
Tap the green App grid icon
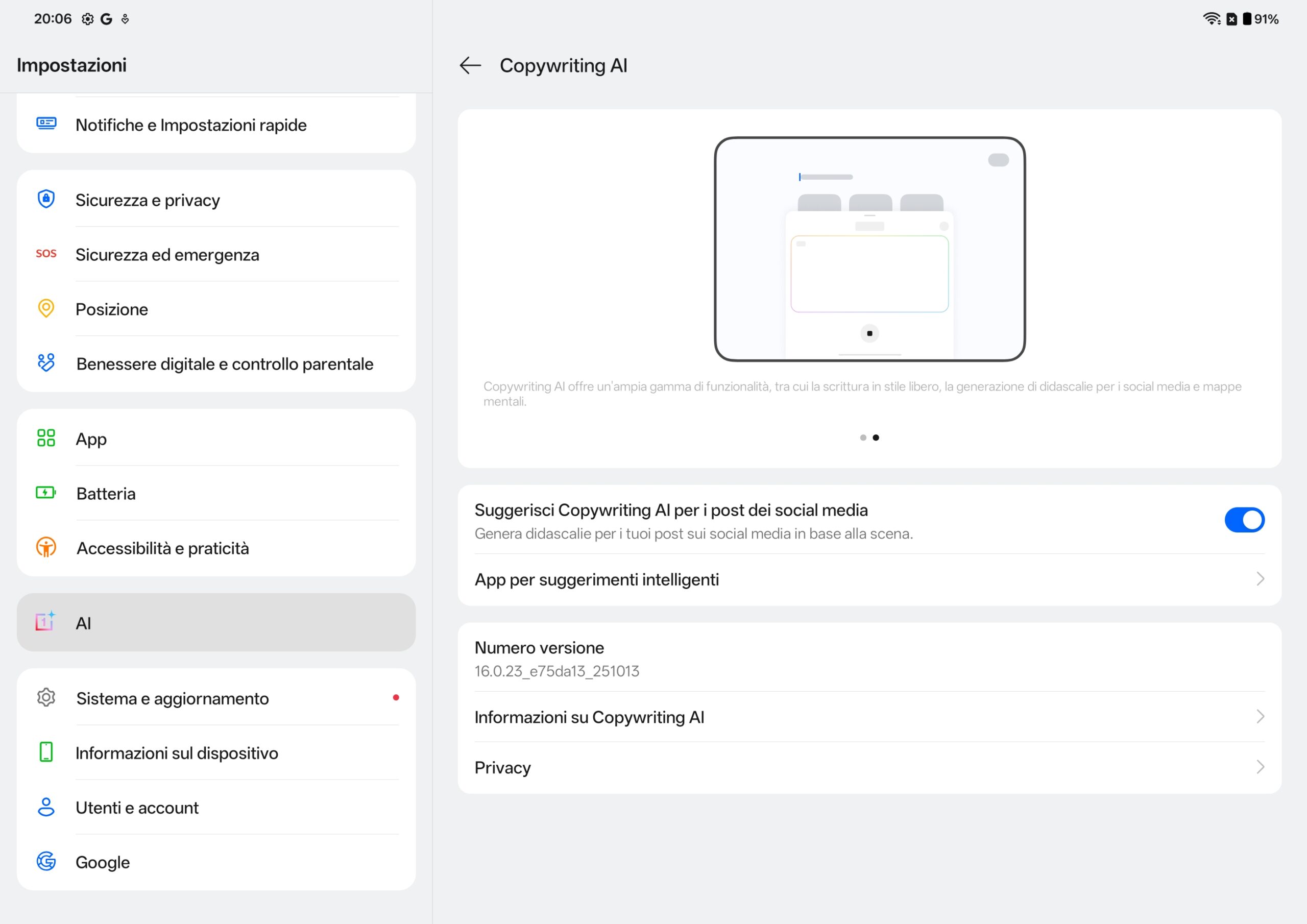[46, 439]
